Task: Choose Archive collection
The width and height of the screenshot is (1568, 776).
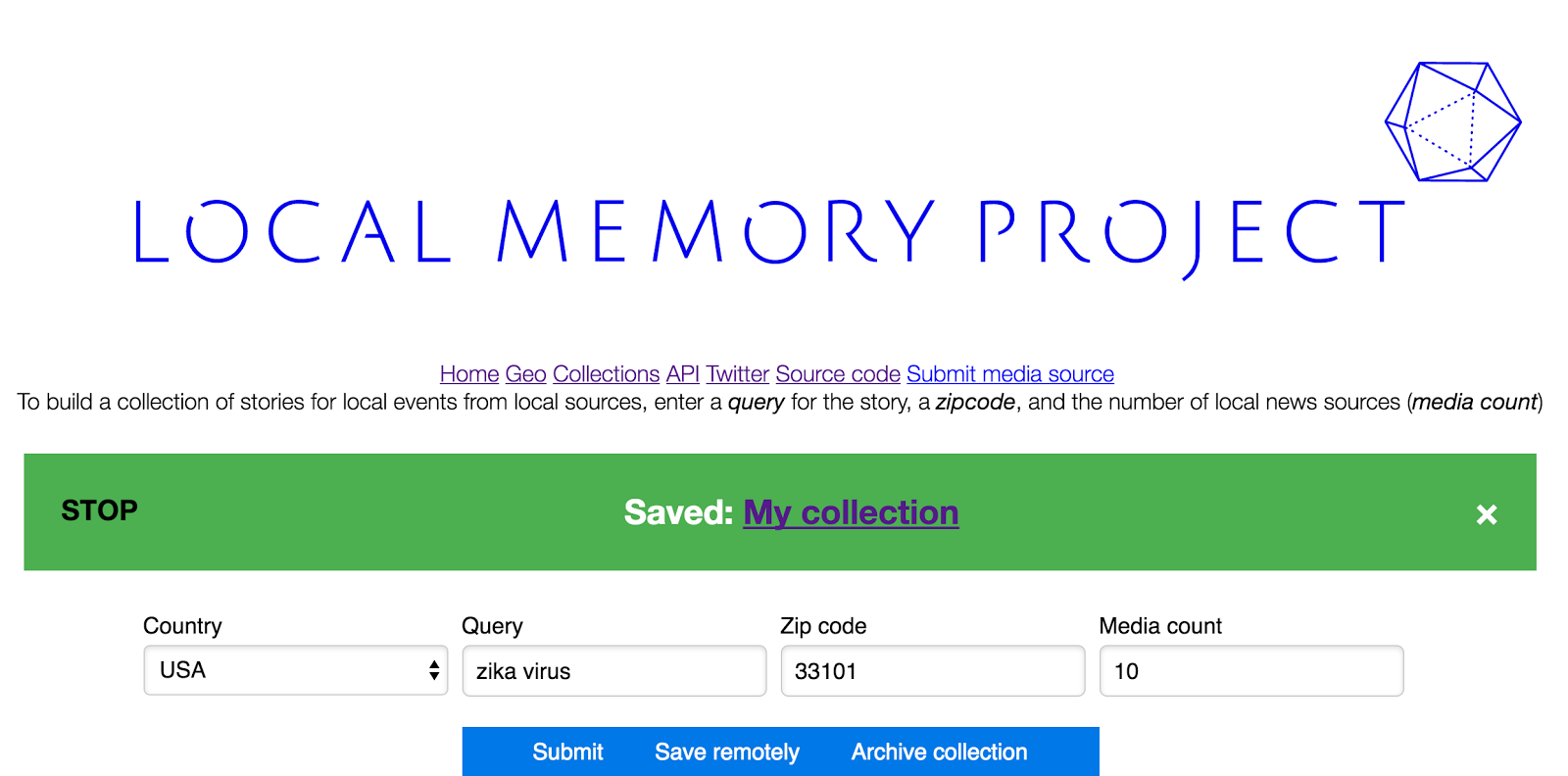Action: point(938,752)
